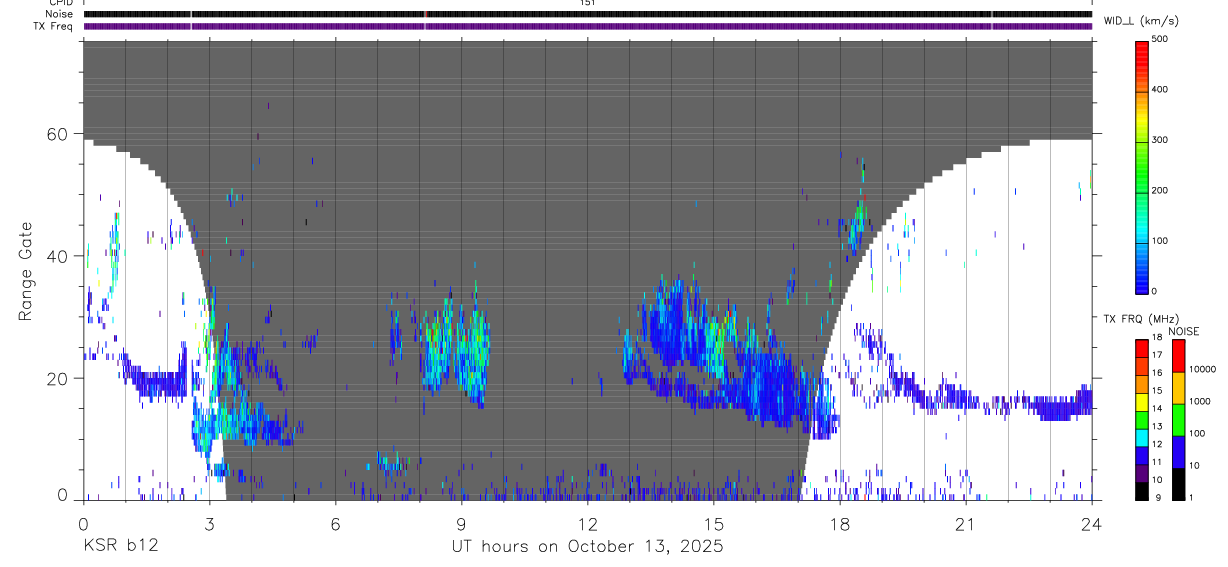Click the red 17-18 MHz segment of TX FRQ scale

coord(1141,348)
